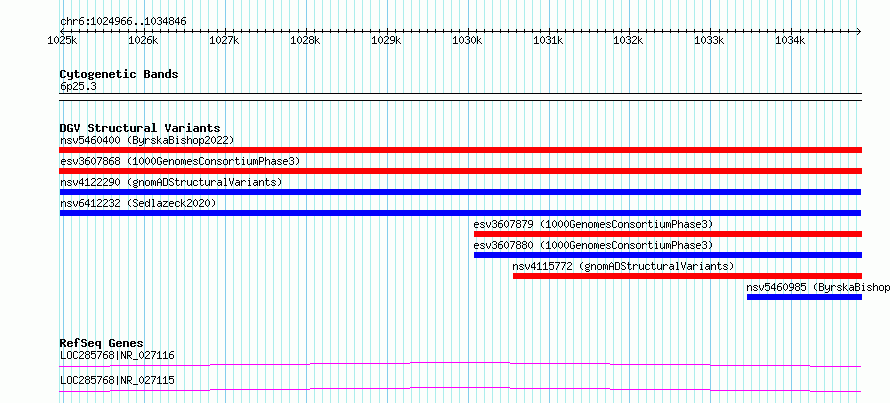The width and height of the screenshot is (890, 403).
Task: Select the esv3607880 blue variant bar
Action: [668, 255]
